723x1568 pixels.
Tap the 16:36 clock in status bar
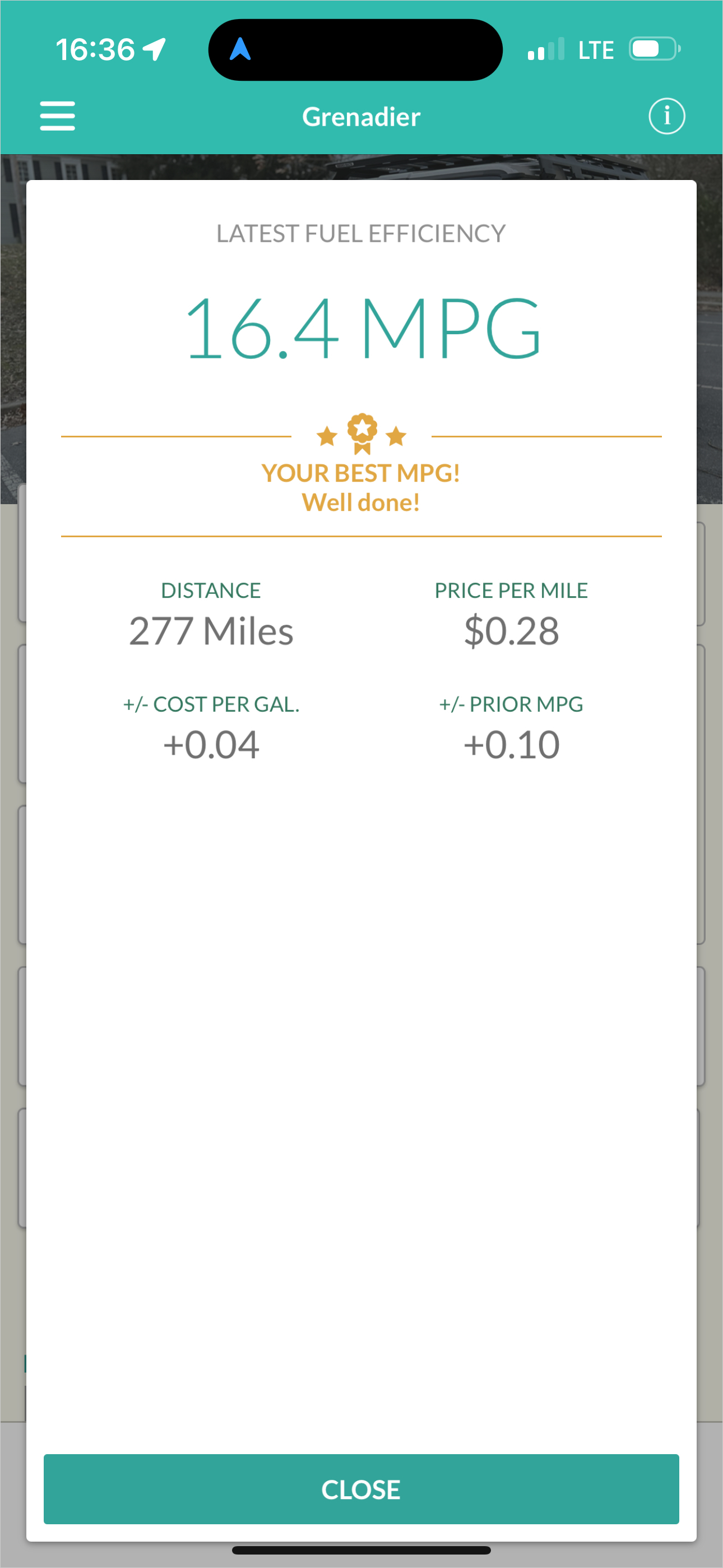pos(95,49)
